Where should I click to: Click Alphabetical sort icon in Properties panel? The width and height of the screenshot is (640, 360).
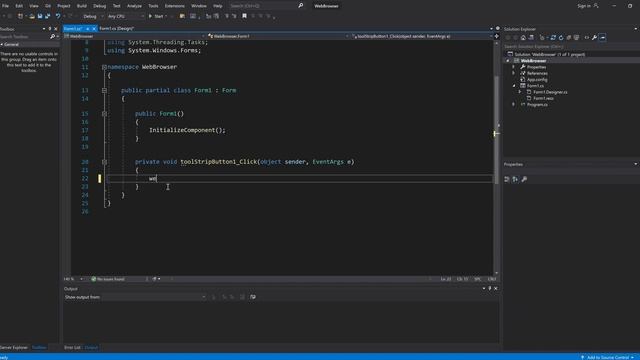click(516, 179)
